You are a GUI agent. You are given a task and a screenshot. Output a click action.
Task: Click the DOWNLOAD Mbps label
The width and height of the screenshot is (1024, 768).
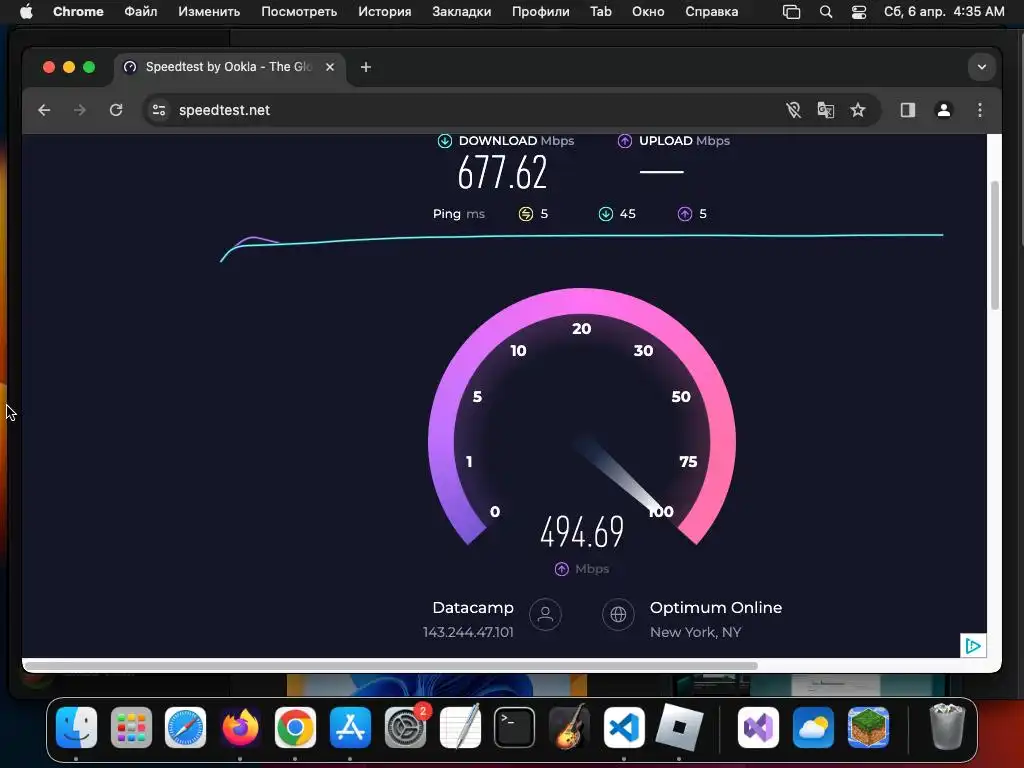516,141
